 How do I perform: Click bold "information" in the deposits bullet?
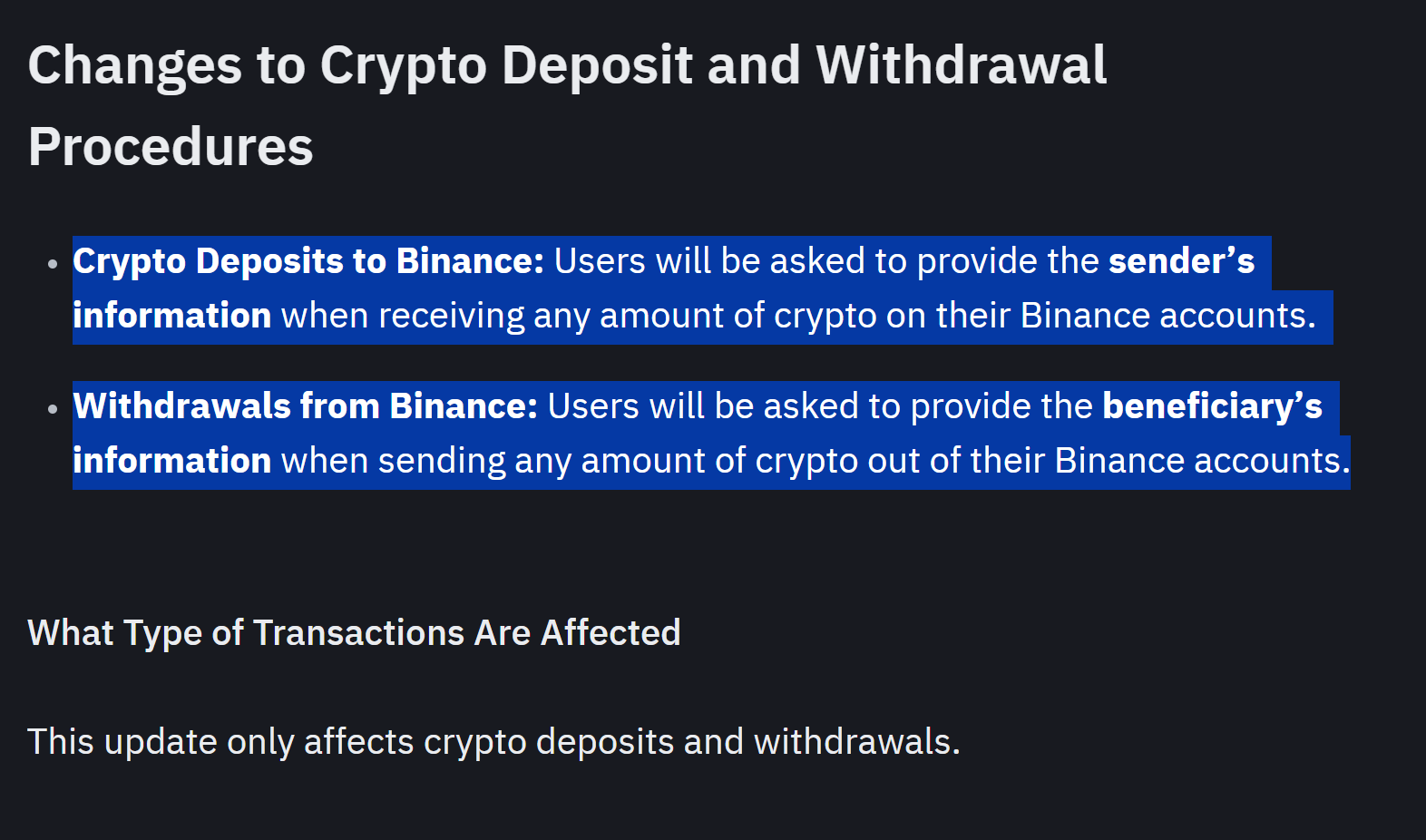click(x=171, y=316)
